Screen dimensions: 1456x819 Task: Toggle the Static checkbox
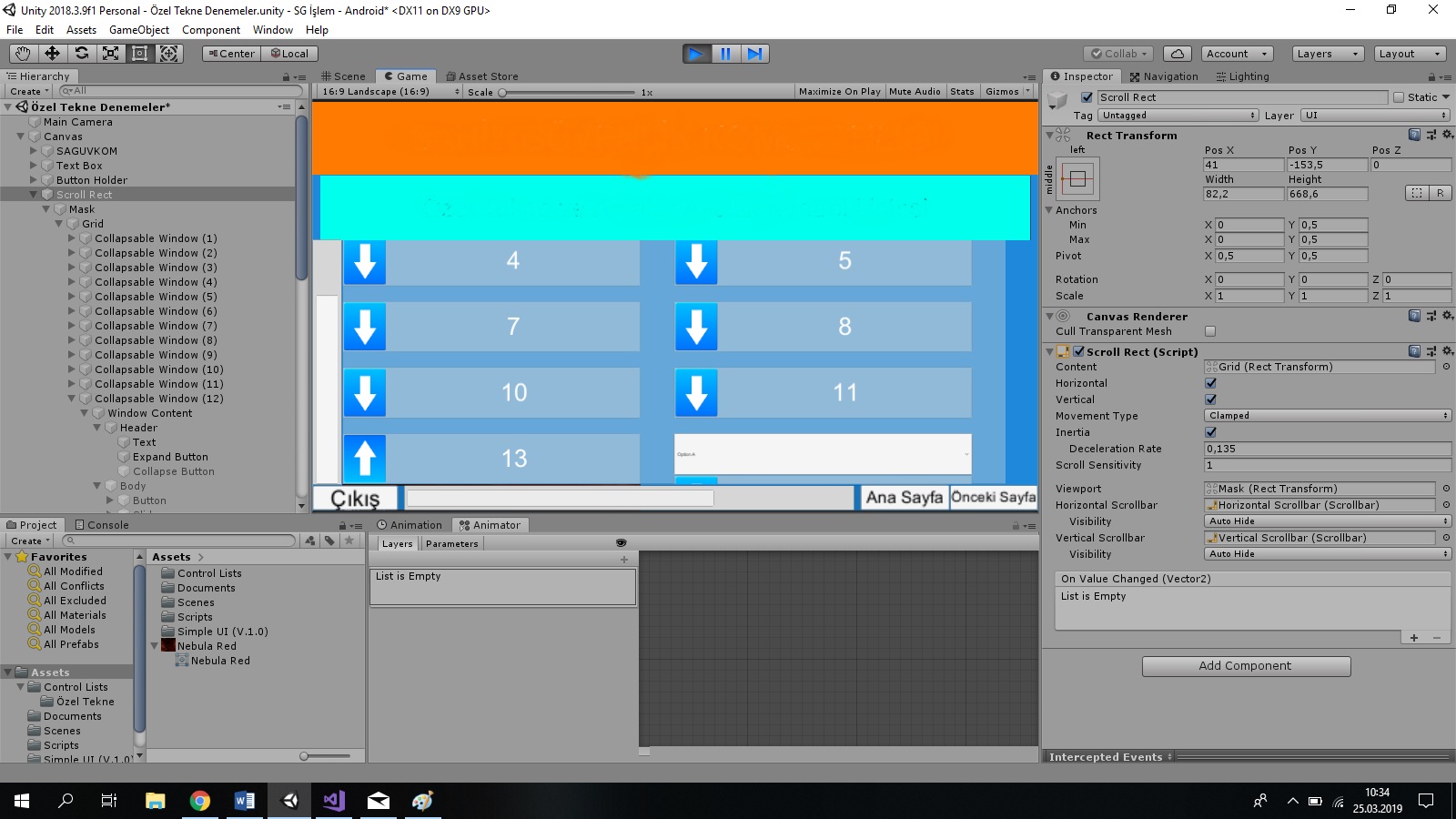point(1399,97)
